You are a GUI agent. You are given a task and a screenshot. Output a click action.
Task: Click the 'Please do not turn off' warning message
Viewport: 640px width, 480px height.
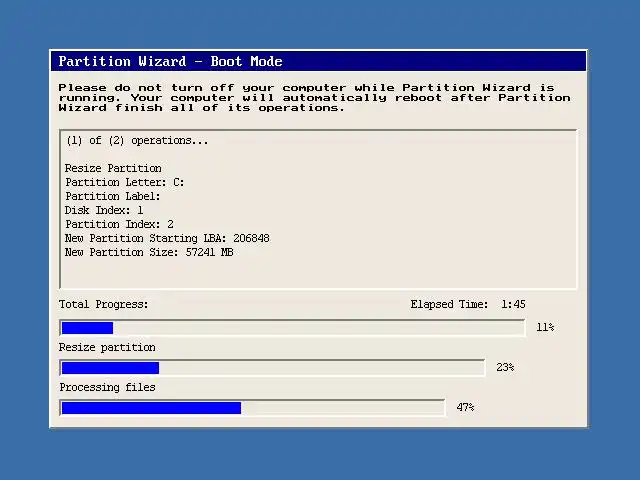314,98
